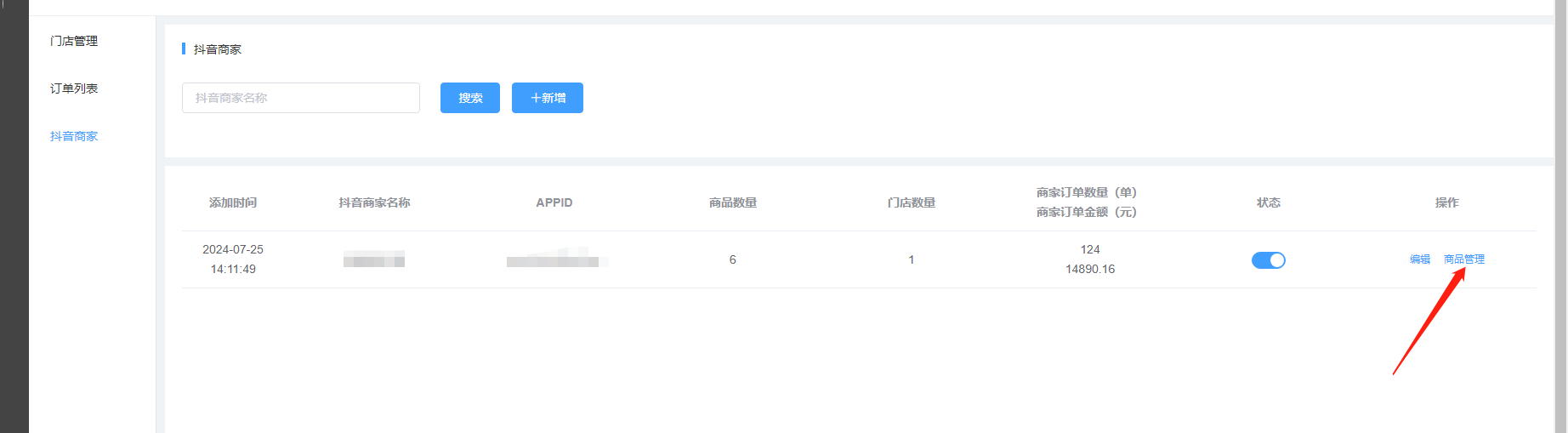The height and width of the screenshot is (433, 1568).
Task: Click the 商家订单数量 column header
Action: (x=1086, y=193)
